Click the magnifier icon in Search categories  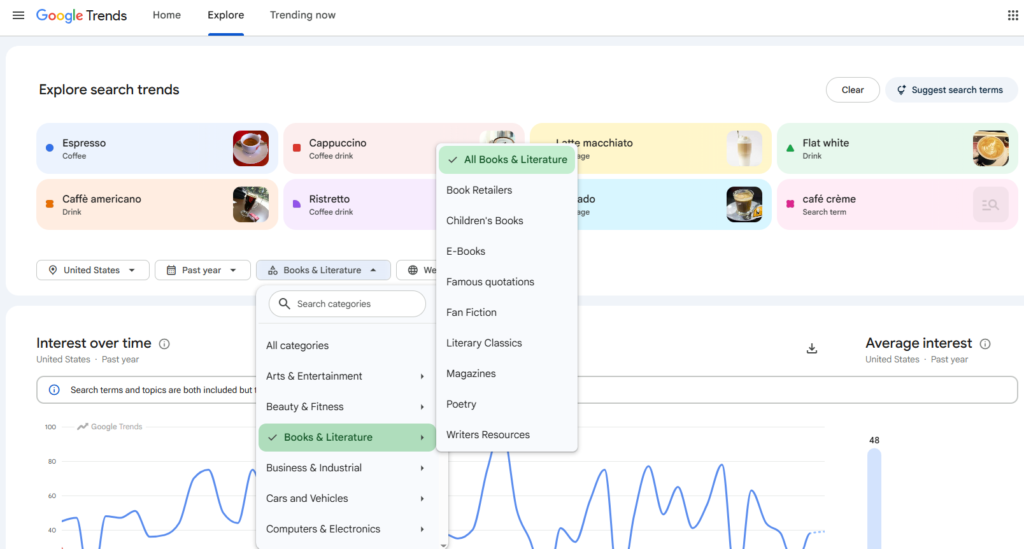click(x=284, y=304)
